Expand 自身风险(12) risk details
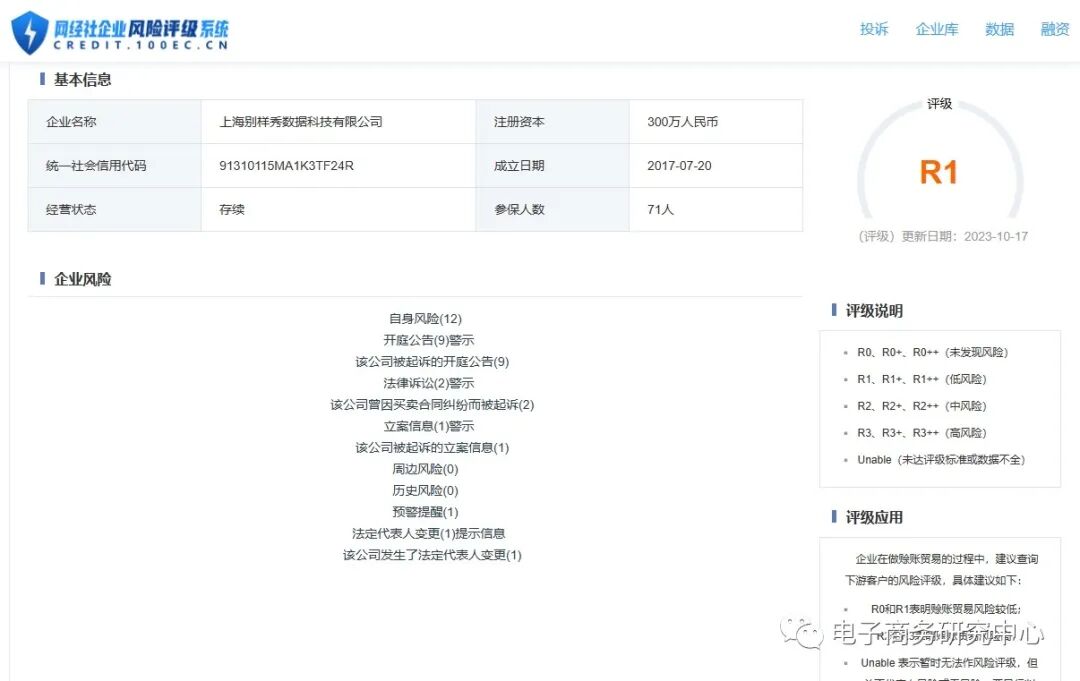The image size is (1080, 681). (x=423, y=318)
